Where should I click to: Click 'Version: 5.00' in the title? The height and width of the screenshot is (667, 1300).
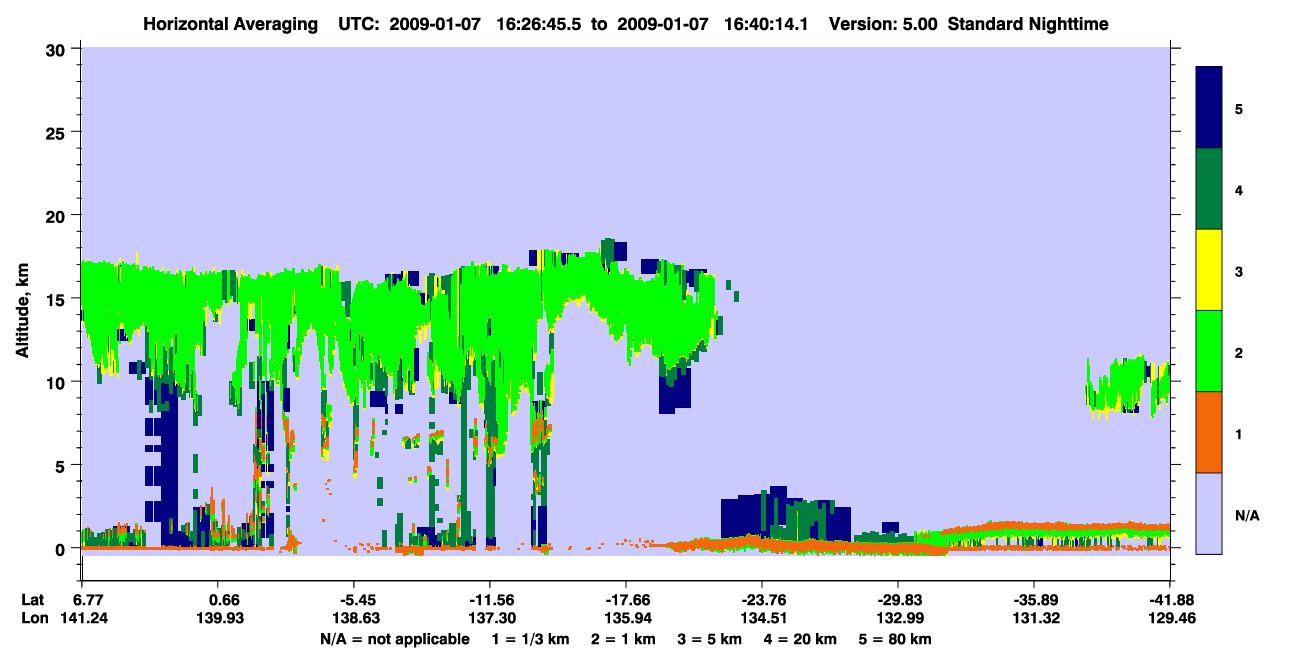point(883,23)
